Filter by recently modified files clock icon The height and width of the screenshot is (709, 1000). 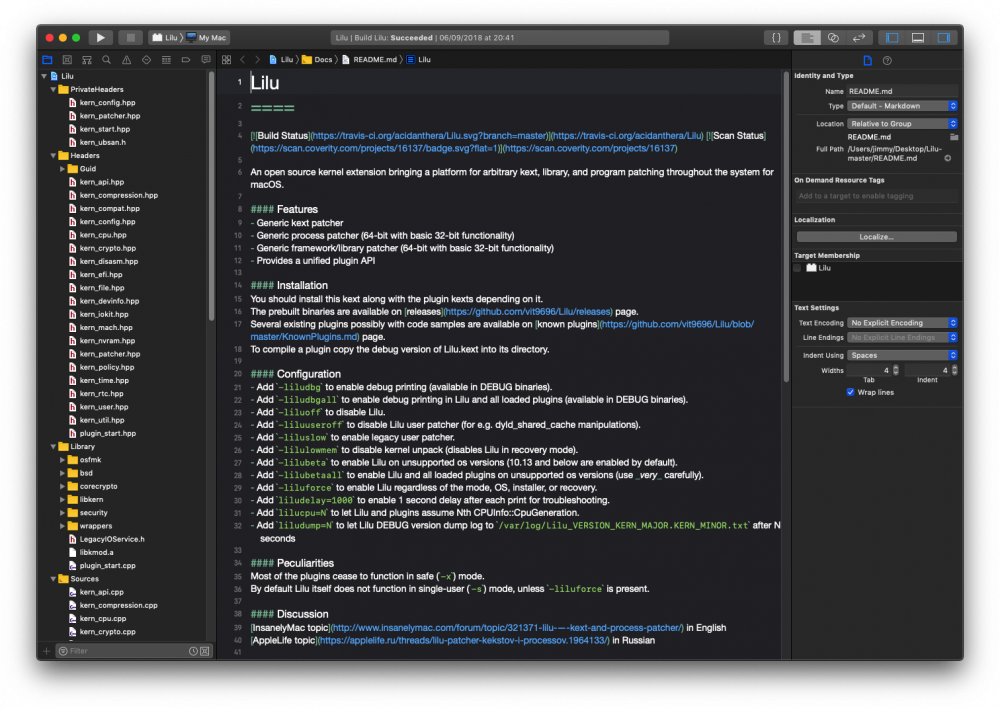click(x=193, y=651)
